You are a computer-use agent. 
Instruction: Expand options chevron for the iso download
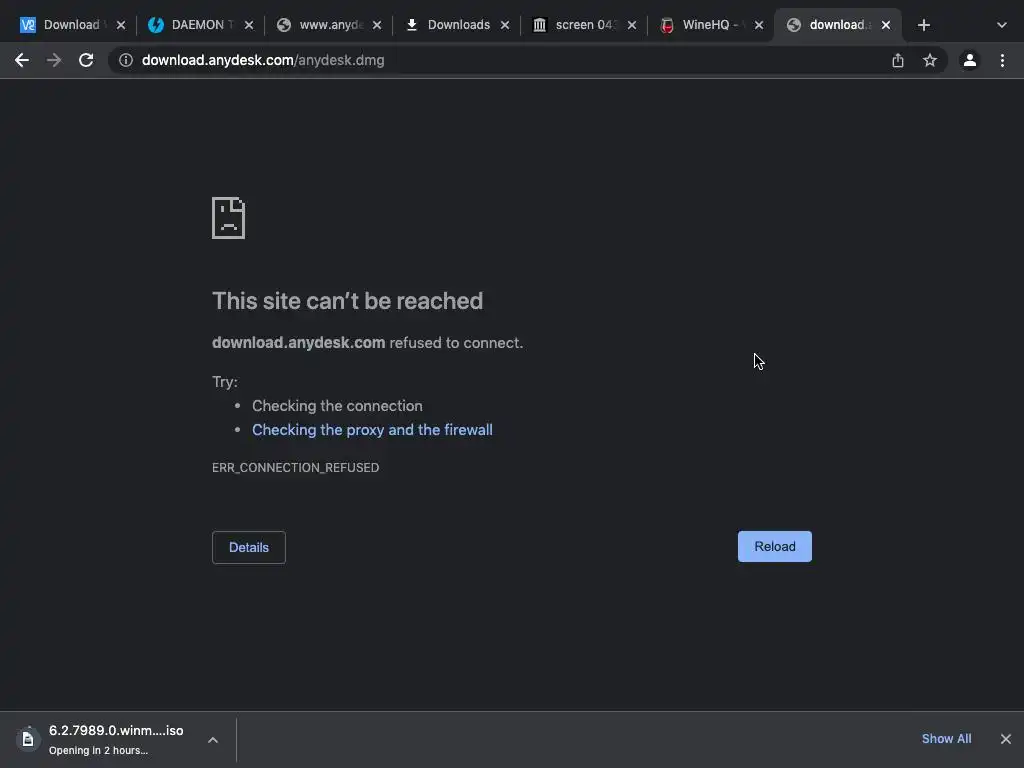click(x=213, y=740)
